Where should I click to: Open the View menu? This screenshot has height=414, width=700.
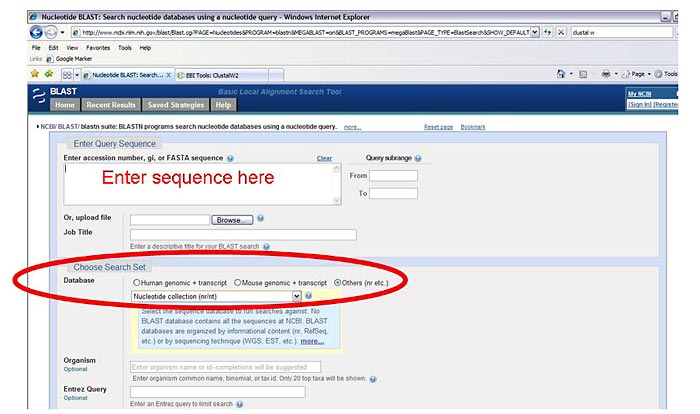(72, 48)
